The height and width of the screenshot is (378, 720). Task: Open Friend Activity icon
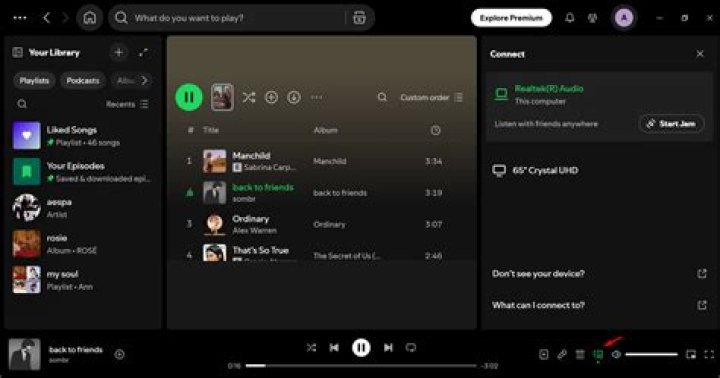tap(592, 18)
